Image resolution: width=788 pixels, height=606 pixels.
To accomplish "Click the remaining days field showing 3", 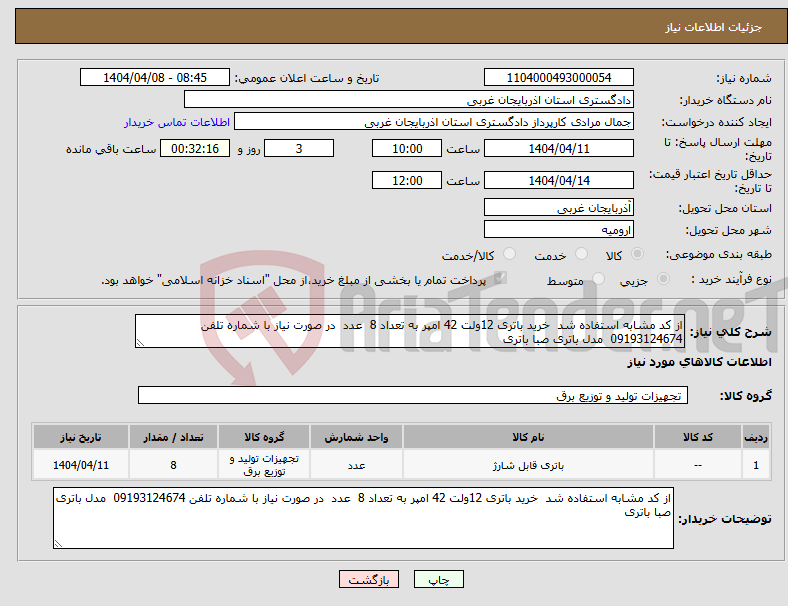I will (x=299, y=148).
